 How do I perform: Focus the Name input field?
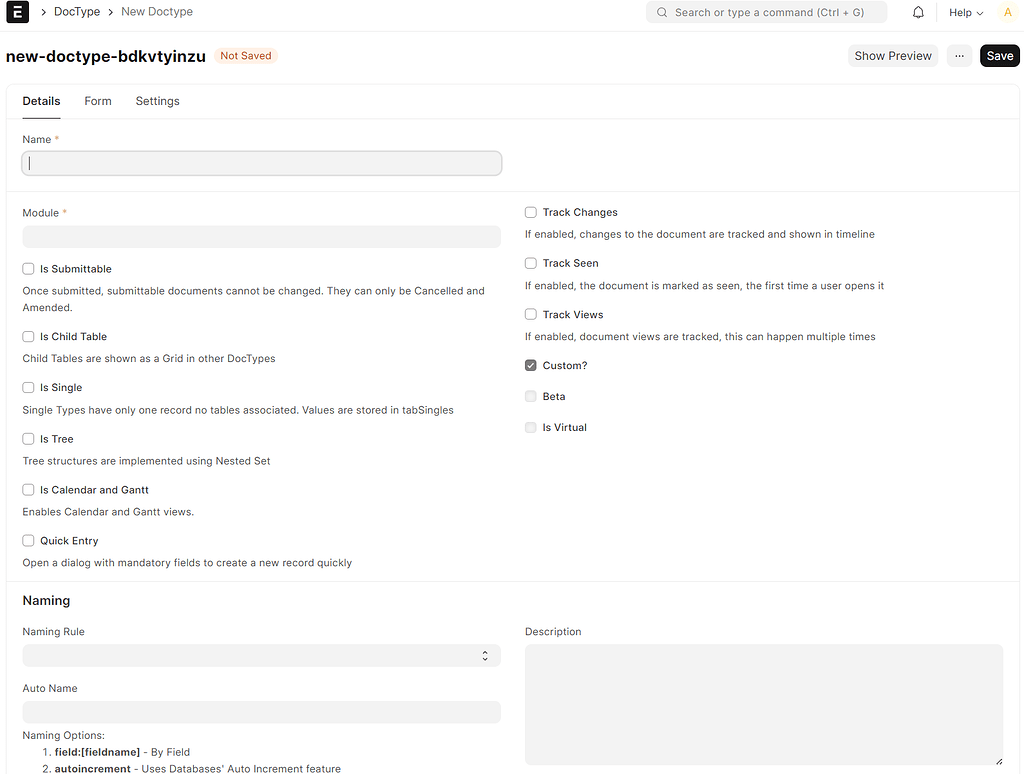coord(261,163)
